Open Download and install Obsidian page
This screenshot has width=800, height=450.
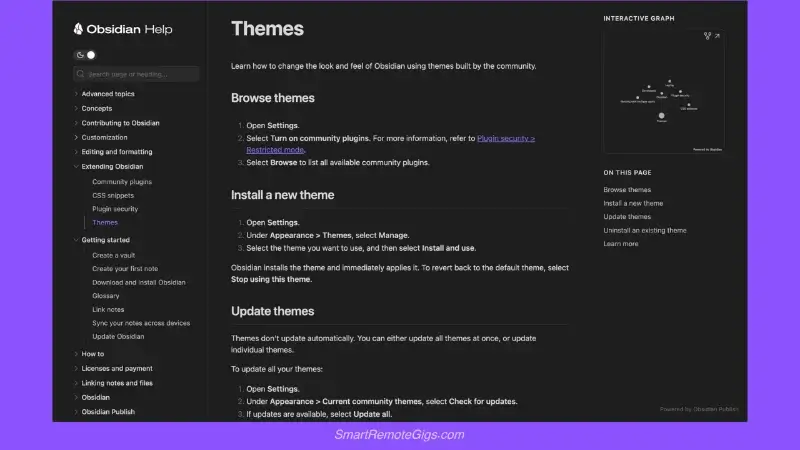pos(139,282)
